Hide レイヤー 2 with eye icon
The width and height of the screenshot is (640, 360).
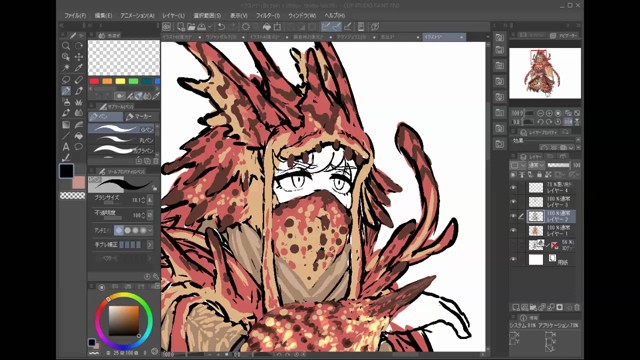pos(513,216)
